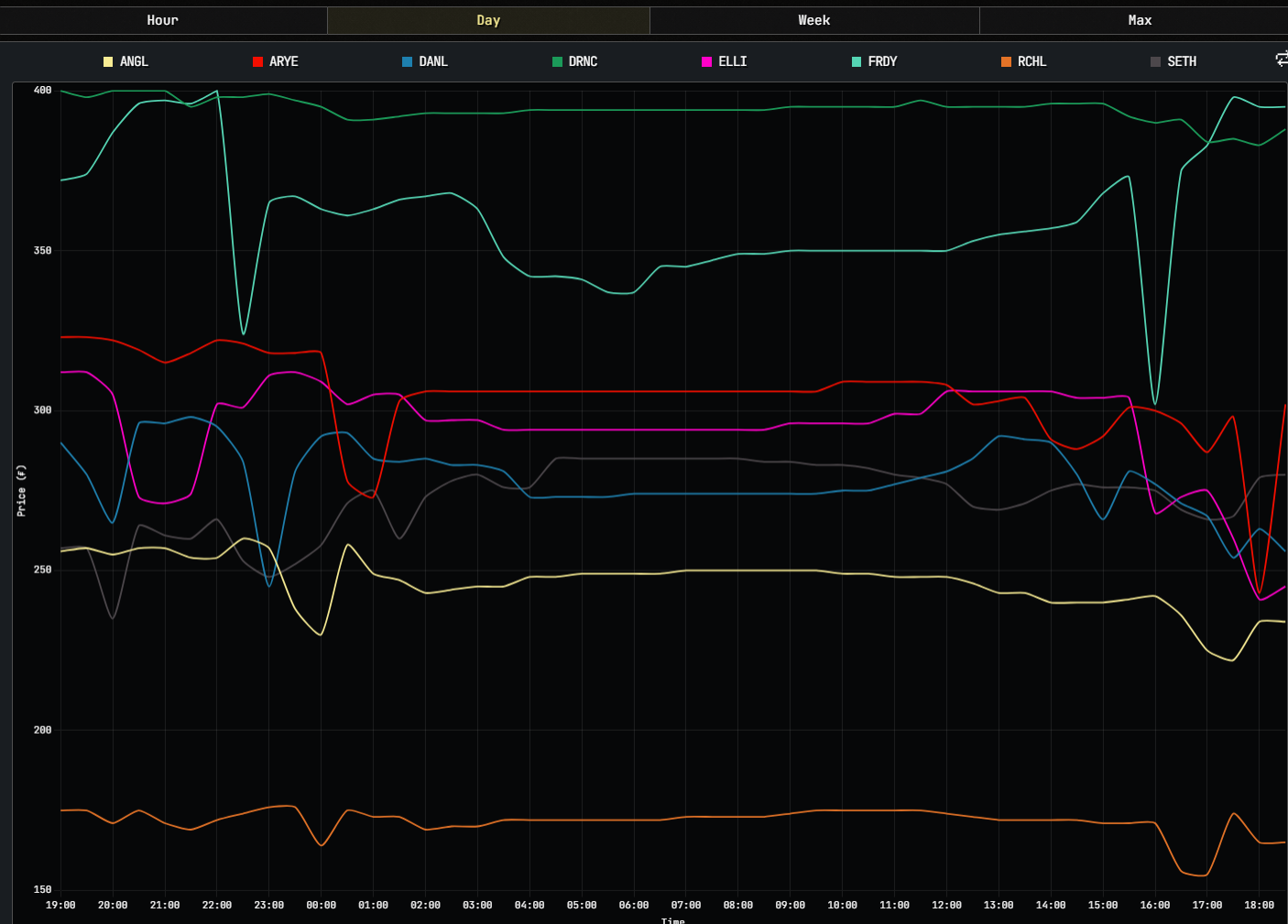Screen dimensions: 1288x924
Task: Open the Week timeframe tab
Action: 814,20
